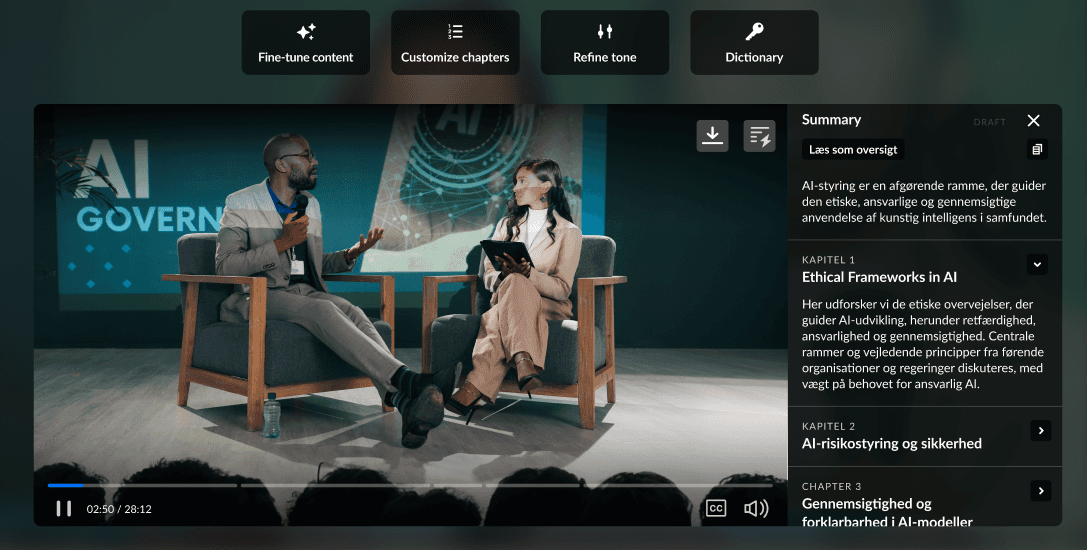Click the 'Summary' panel heading
The image size is (1087, 550).
[831, 119]
